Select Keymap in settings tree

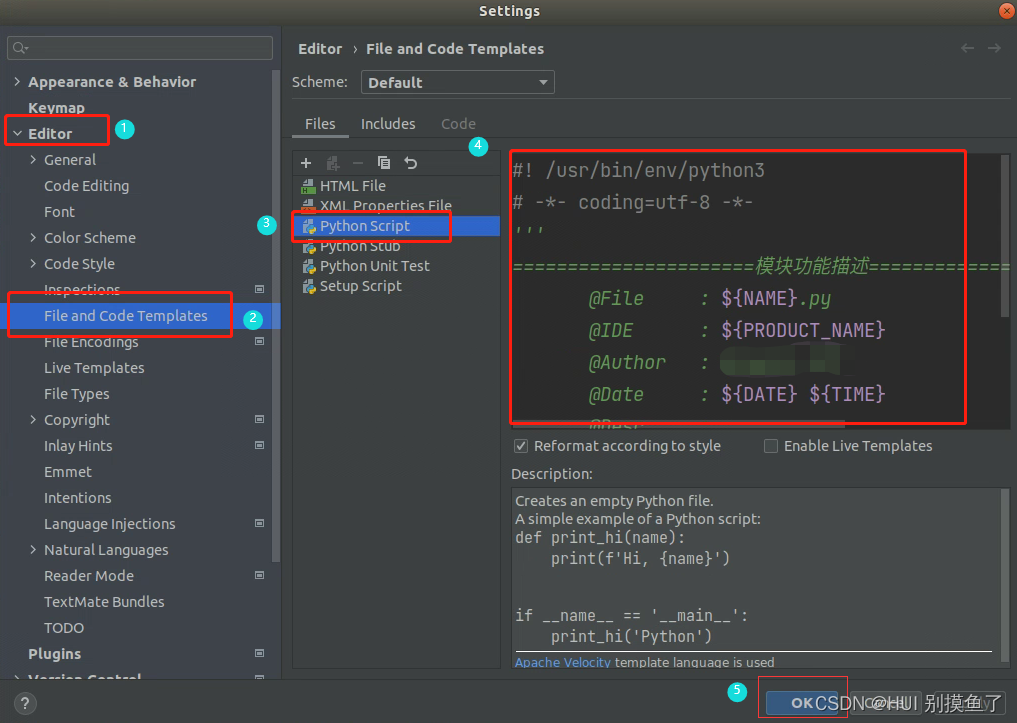56,108
